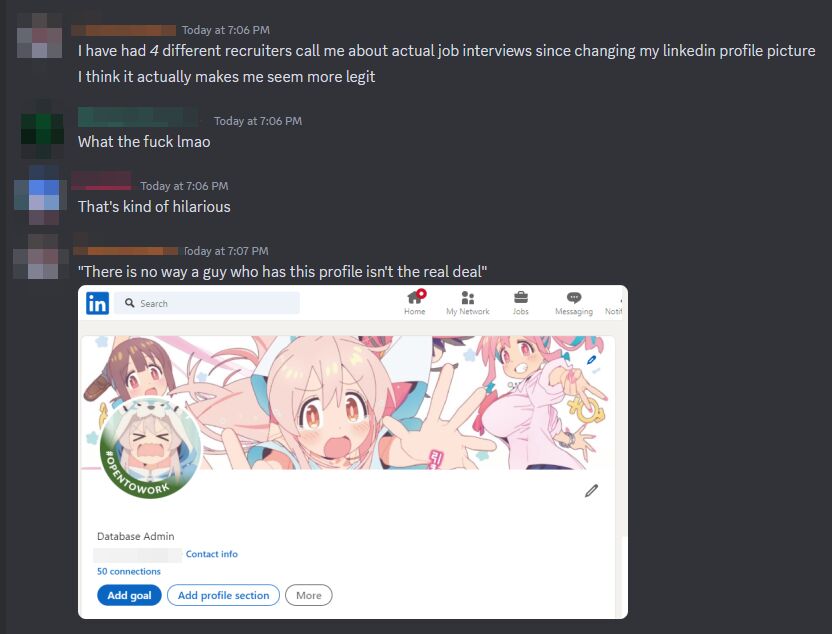Open the partially visible Notifications tab
The height and width of the screenshot is (634, 832).
[x=613, y=303]
